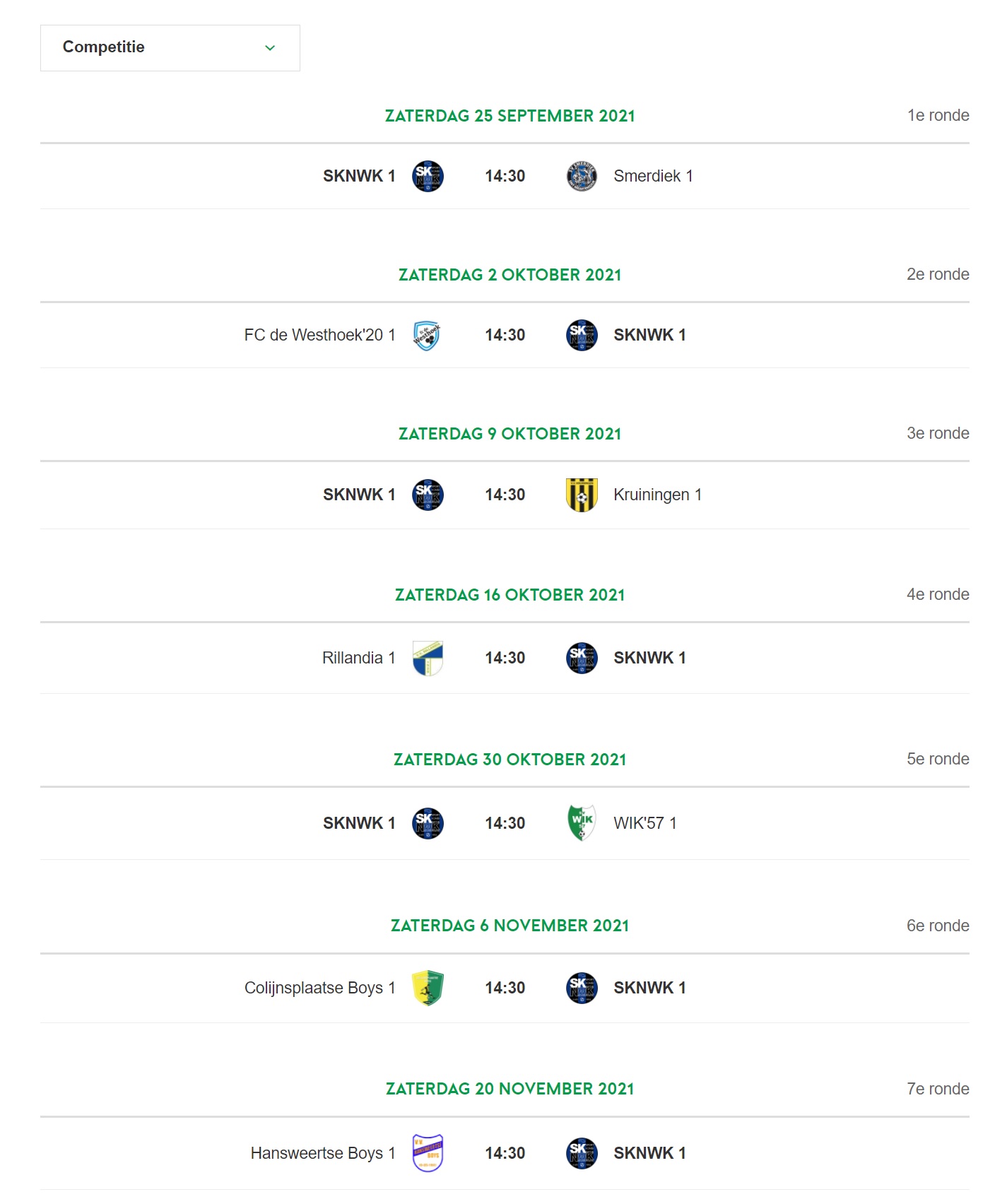Screen dimensions: 1007x1204
Task: Click the Colijnsplaatse Boys yellow-green crest
Action: click(427, 988)
